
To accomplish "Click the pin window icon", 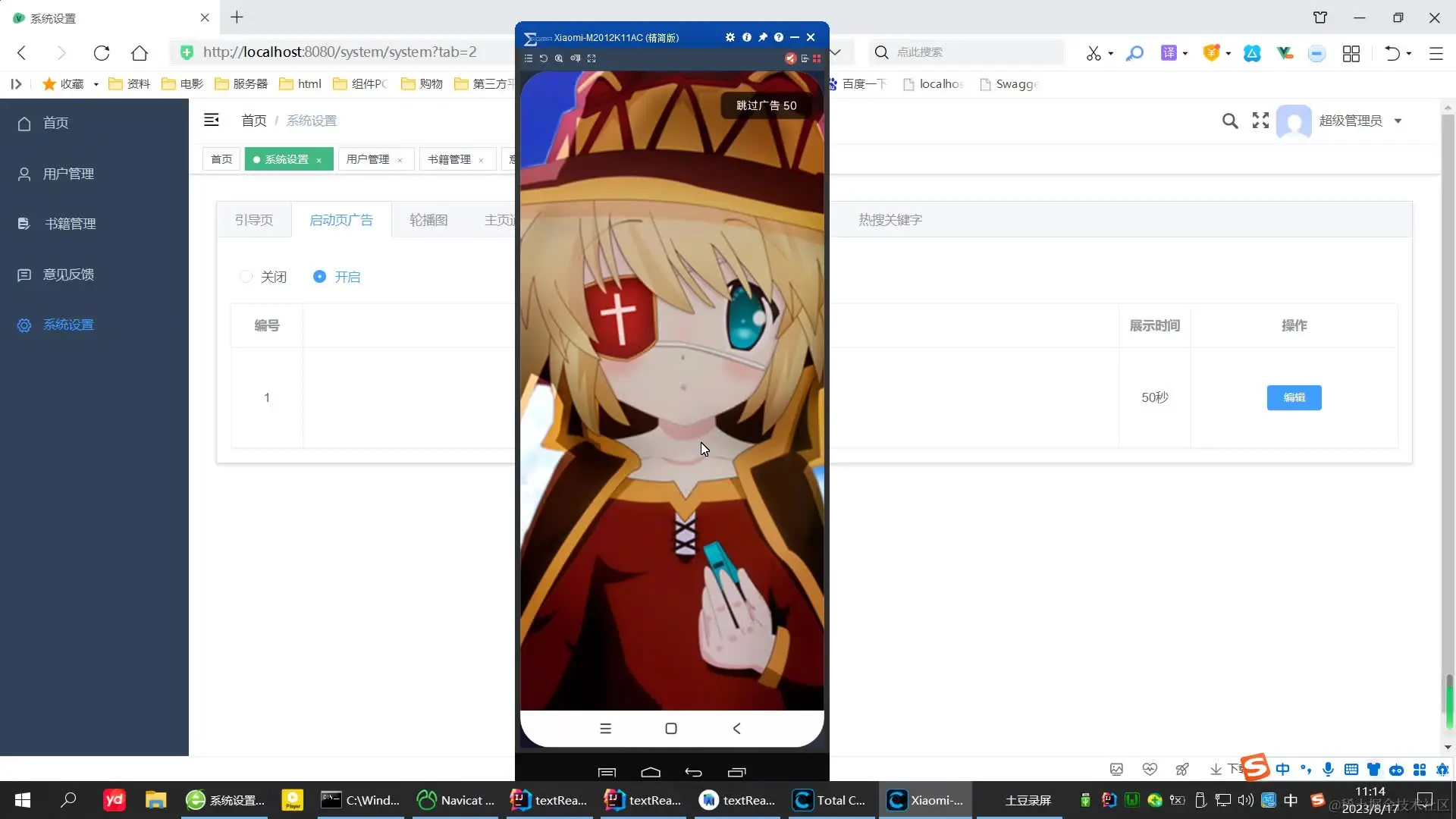I will (x=763, y=37).
